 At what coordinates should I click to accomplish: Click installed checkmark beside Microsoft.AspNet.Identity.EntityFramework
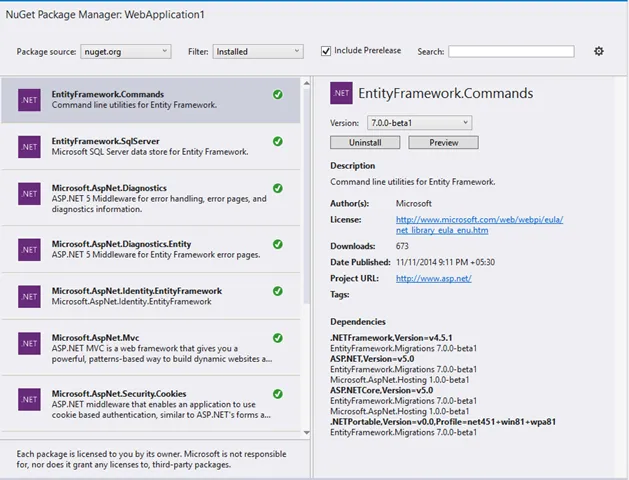point(277,290)
